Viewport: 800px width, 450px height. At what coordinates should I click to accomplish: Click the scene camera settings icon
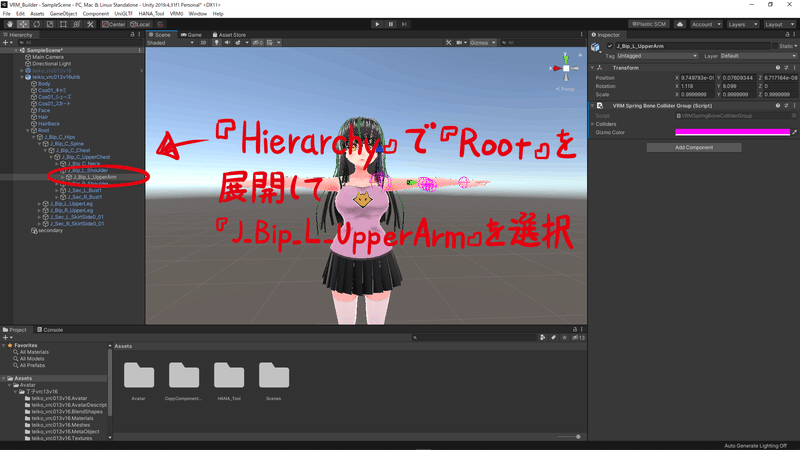[461, 43]
